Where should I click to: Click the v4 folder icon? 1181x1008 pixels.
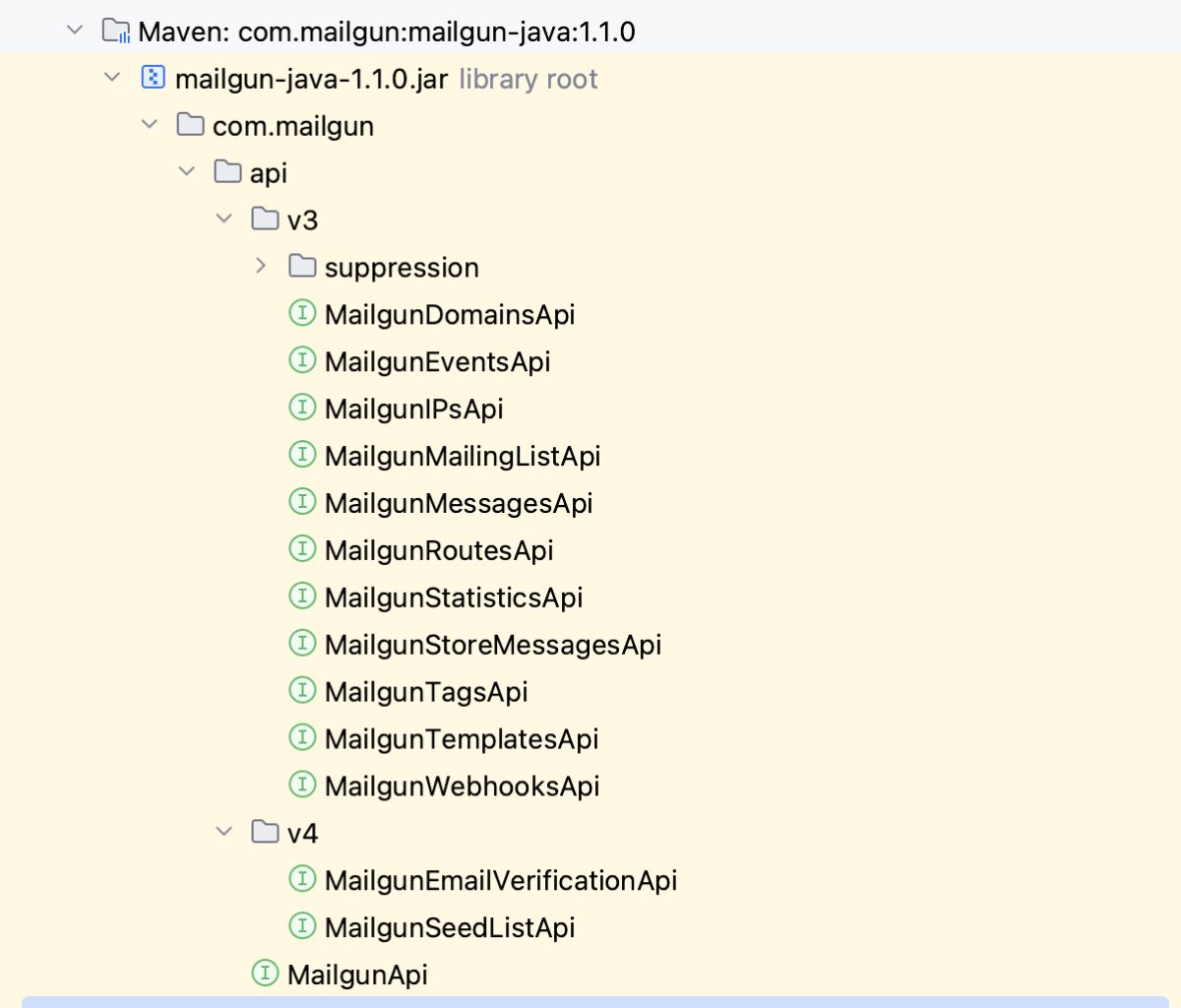point(265,832)
